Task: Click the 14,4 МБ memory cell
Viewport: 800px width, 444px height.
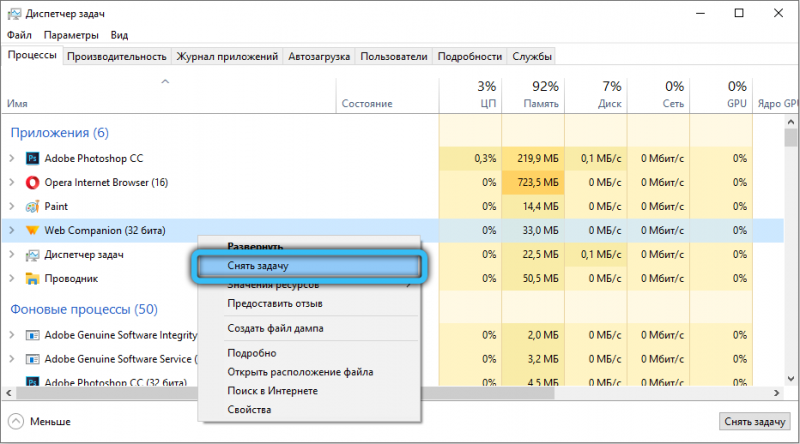Action: 533,206
